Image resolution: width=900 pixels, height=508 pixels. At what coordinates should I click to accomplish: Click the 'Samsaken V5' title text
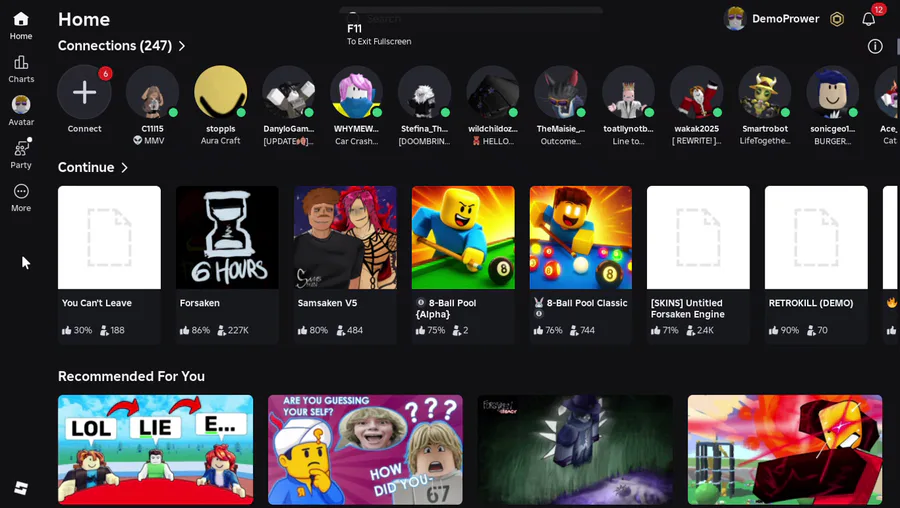[327, 303]
